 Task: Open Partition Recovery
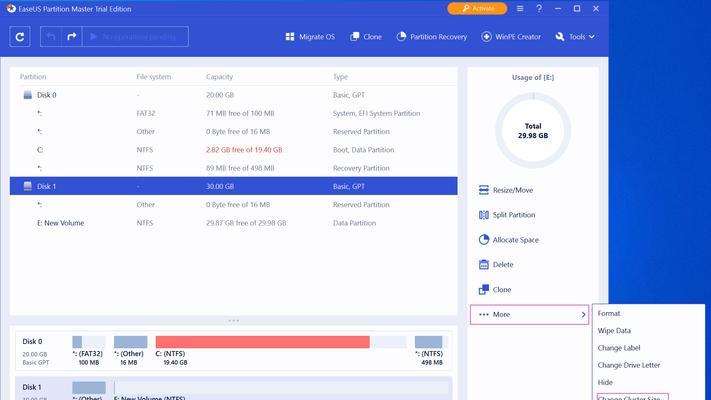point(431,37)
